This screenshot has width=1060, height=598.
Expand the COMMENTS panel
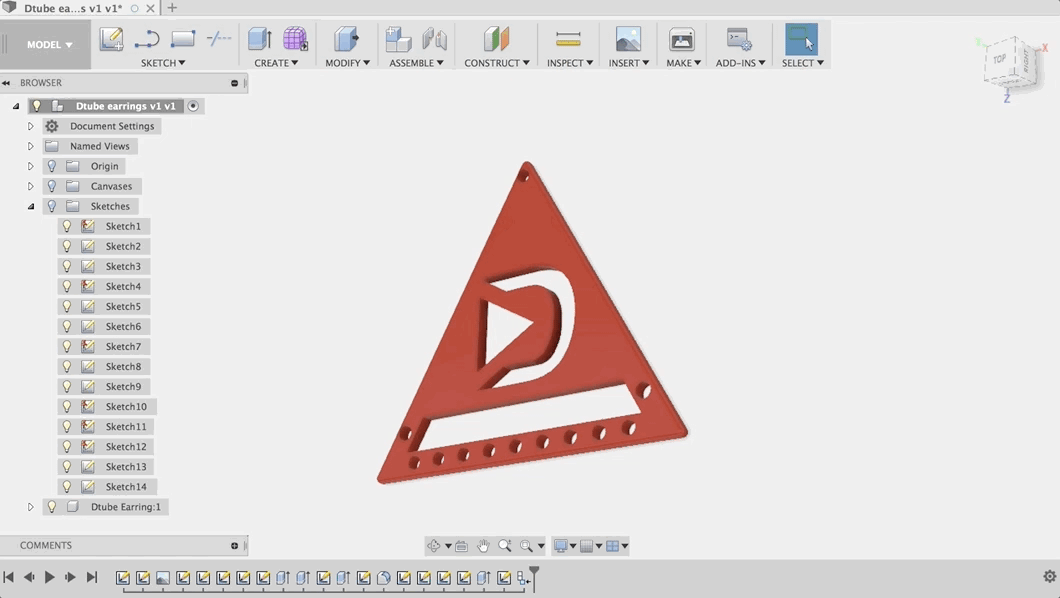(x=235, y=546)
